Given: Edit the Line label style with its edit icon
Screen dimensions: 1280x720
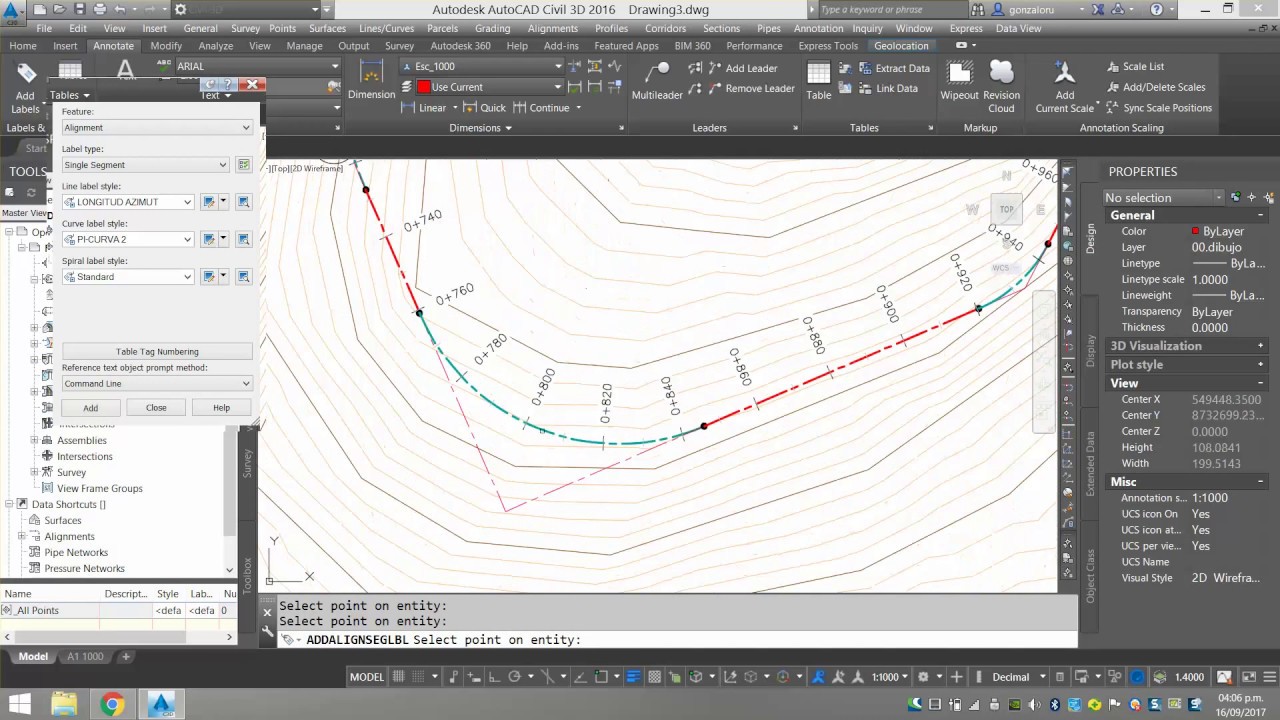Looking at the screenshot, I should click(209, 202).
